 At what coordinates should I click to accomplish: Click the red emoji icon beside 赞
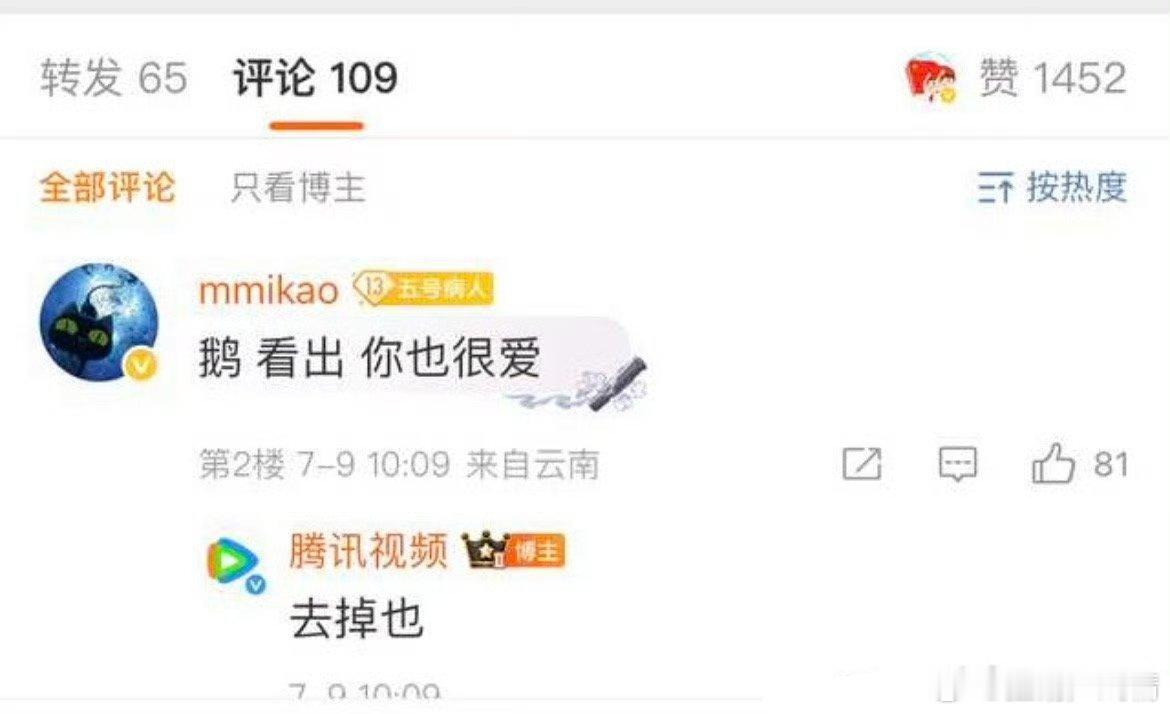(930, 78)
